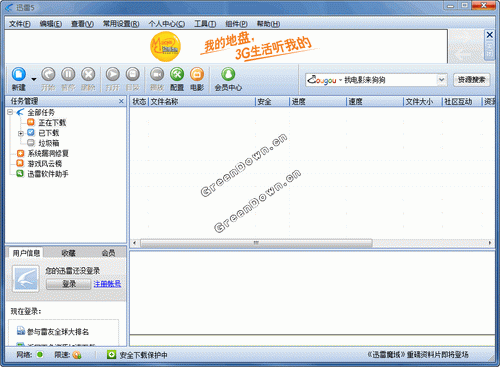Click the 注册帐号 register link
This screenshot has height=367, width=500.
pos(107,284)
